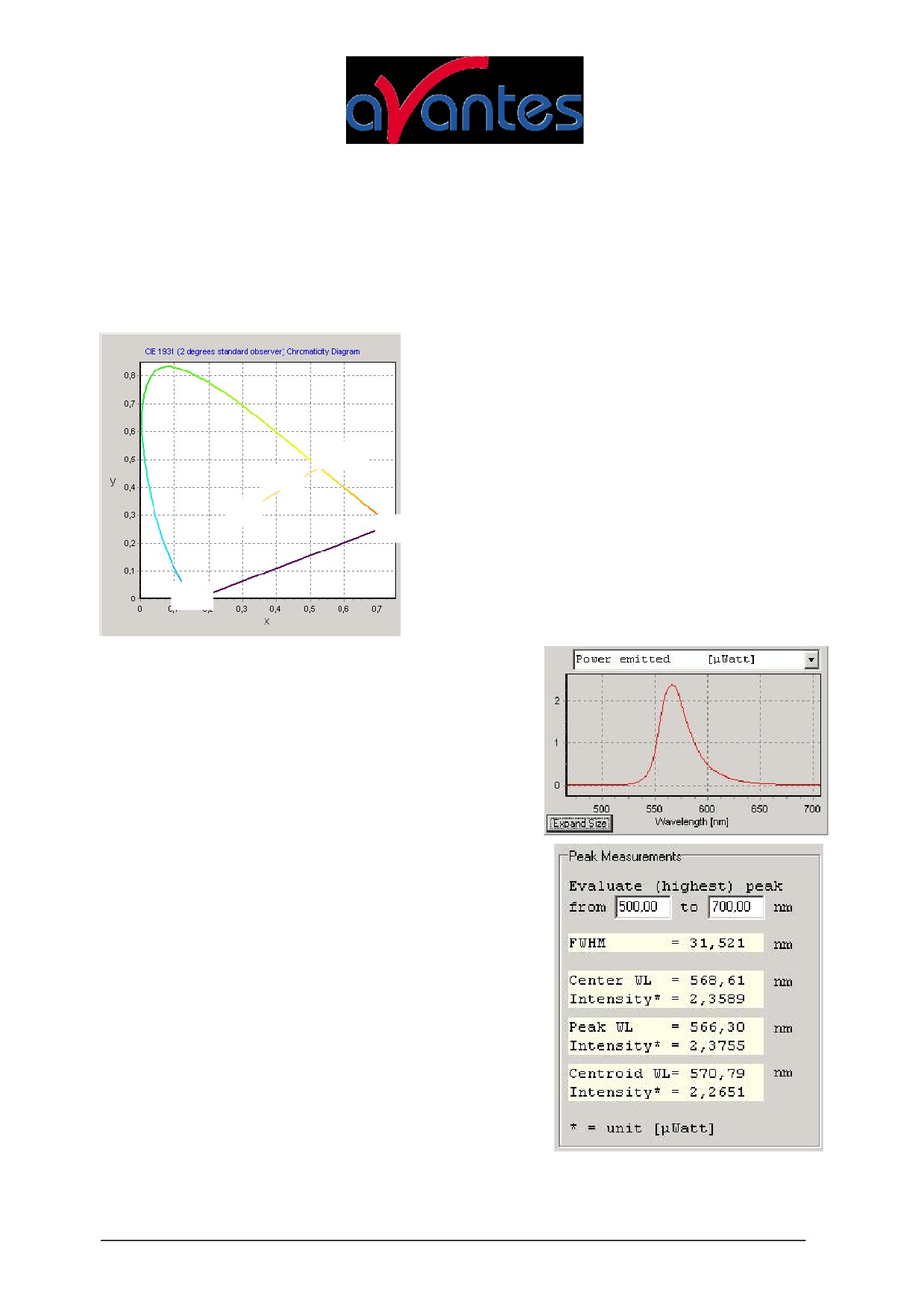Open the Power emitted dropdown arrow
The height and width of the screenshot is (1307, 924).
pos(811,659)
